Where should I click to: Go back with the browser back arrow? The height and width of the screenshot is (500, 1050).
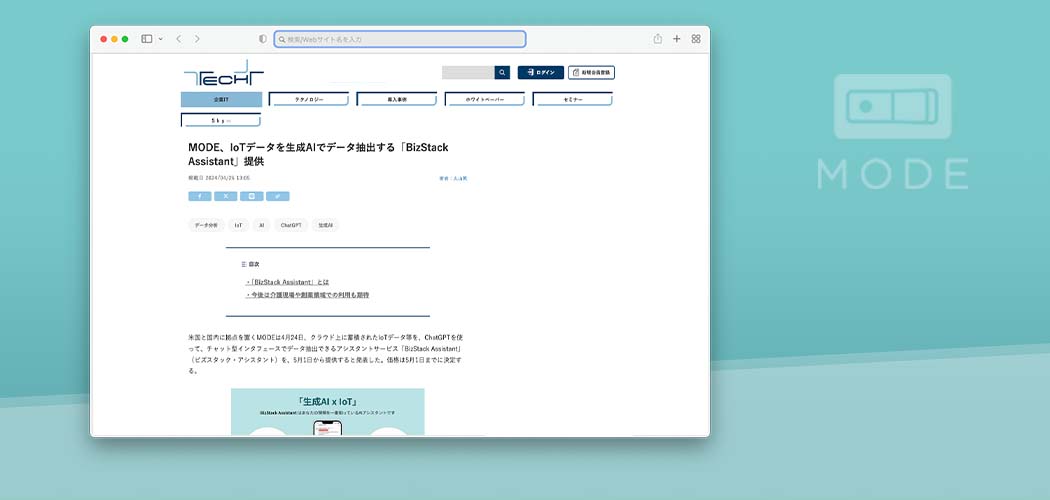[178, 39]
